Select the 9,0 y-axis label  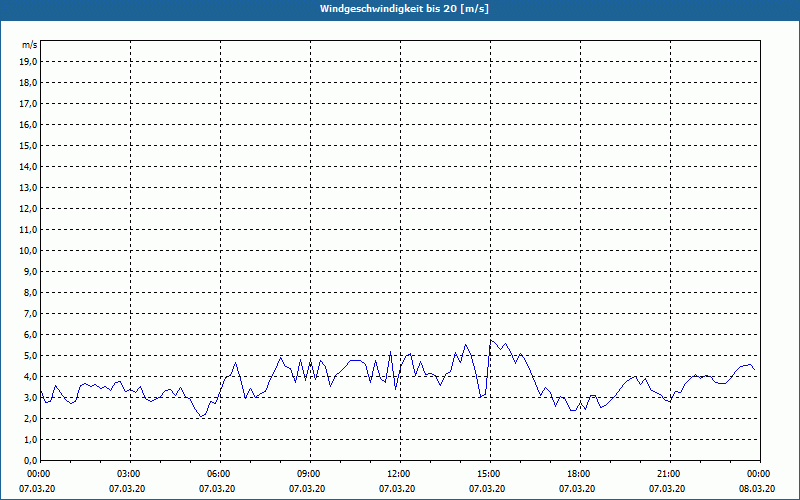click(x=31, y=271)
